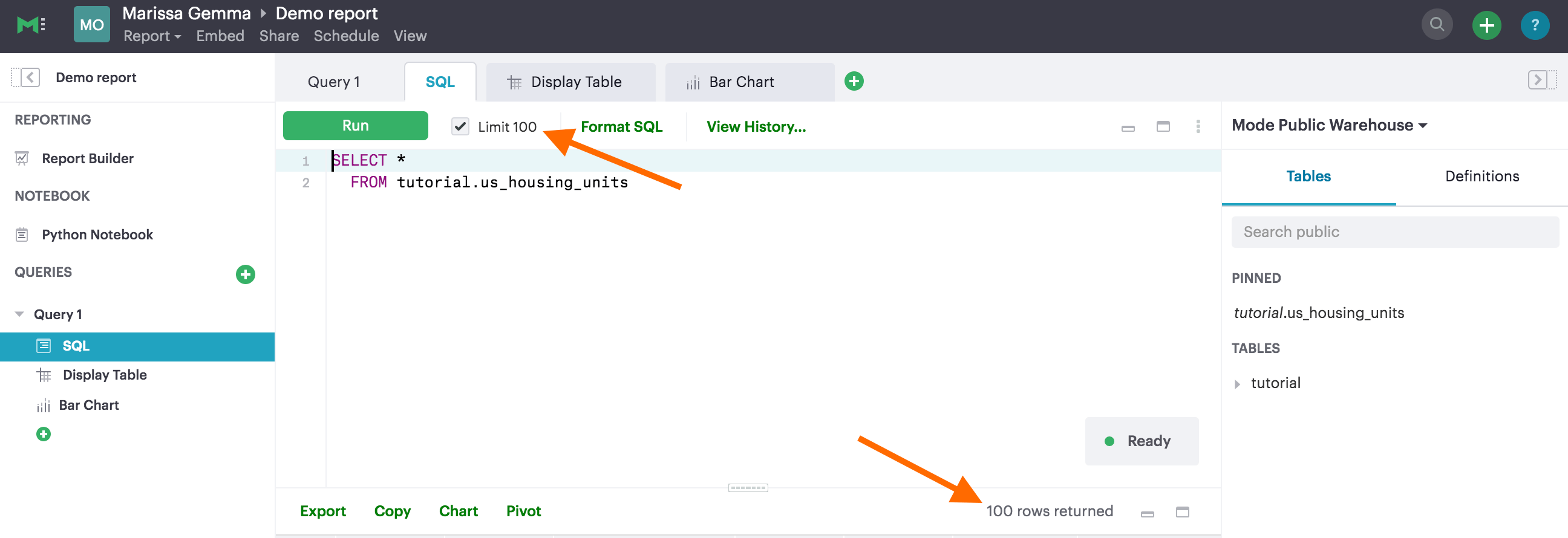This screenshot has height=538, width=1568.
Task: Open the Share menu
Action: pos(279,36)
